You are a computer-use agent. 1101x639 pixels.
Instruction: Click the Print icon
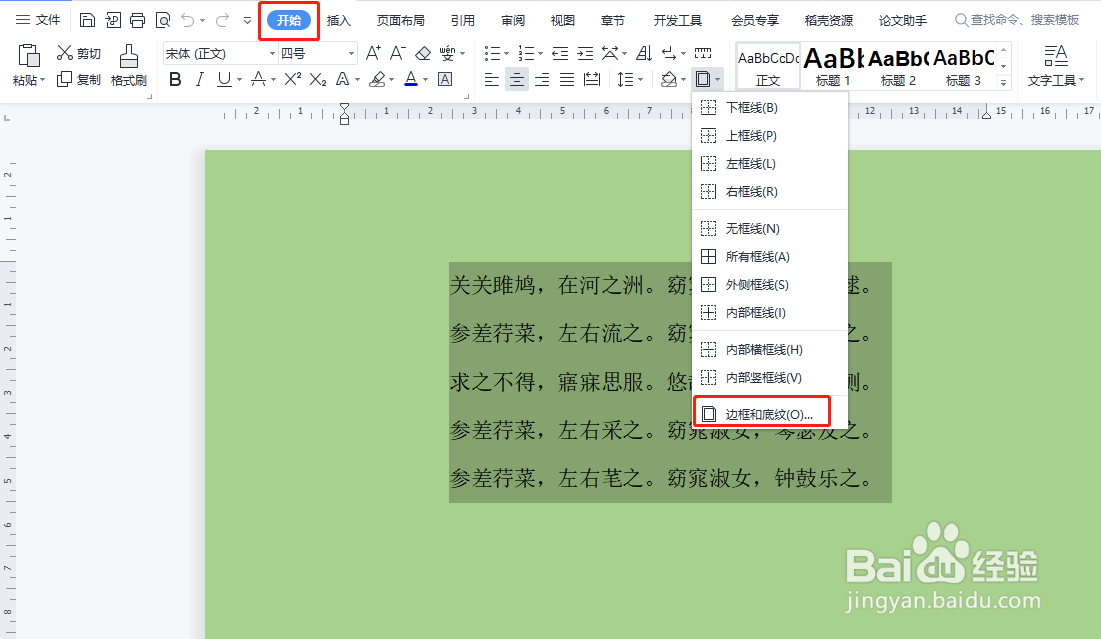point(137,19)
